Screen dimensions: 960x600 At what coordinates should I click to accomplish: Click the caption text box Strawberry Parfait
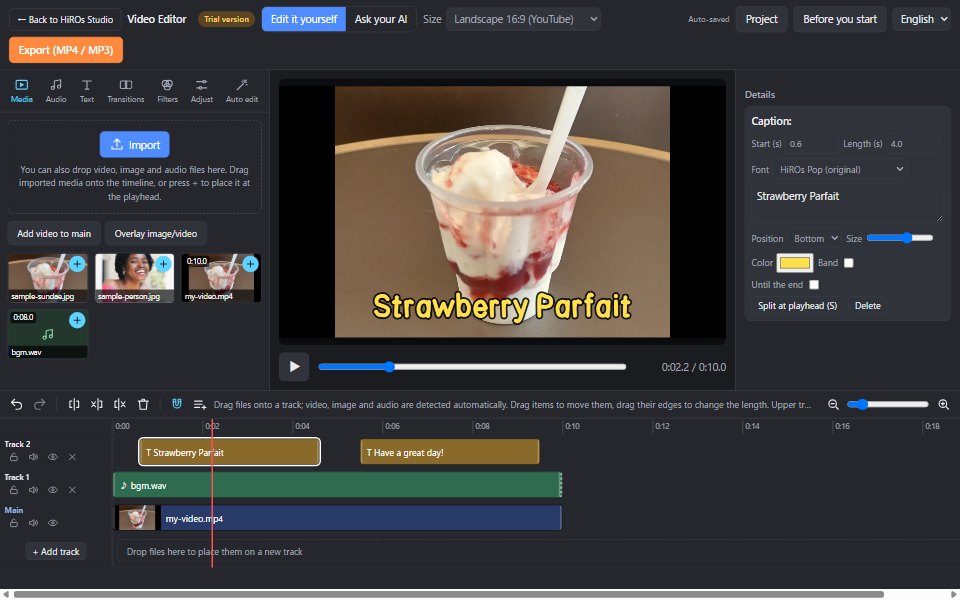[847, 204]
